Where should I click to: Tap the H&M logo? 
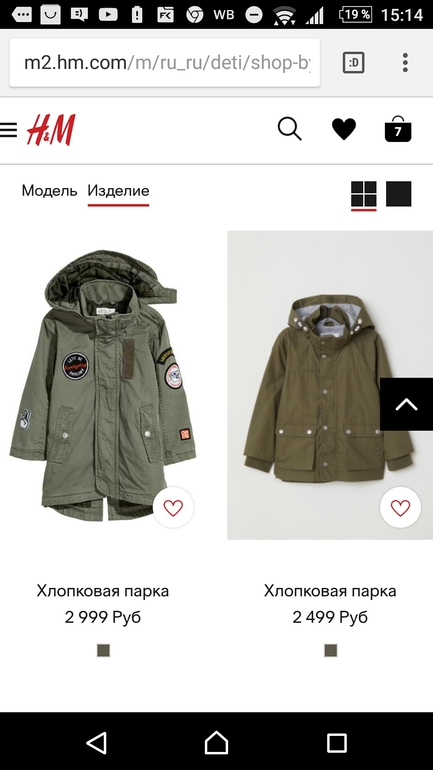51,130
